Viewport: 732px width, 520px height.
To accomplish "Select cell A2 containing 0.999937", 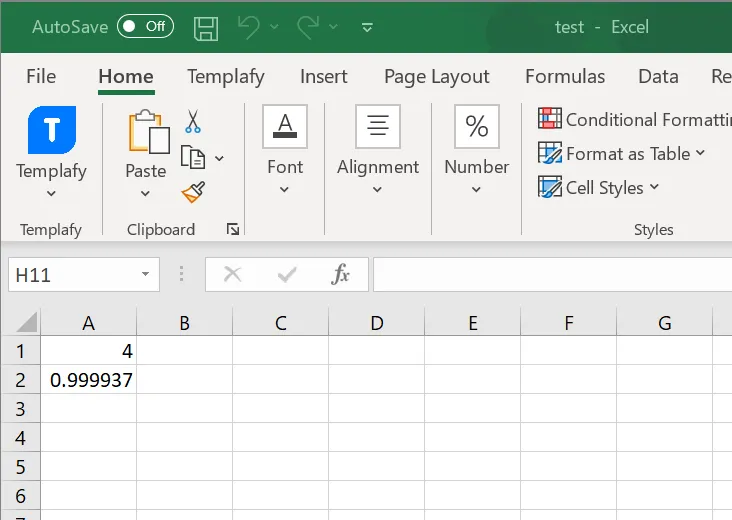I will click(89, 380).
